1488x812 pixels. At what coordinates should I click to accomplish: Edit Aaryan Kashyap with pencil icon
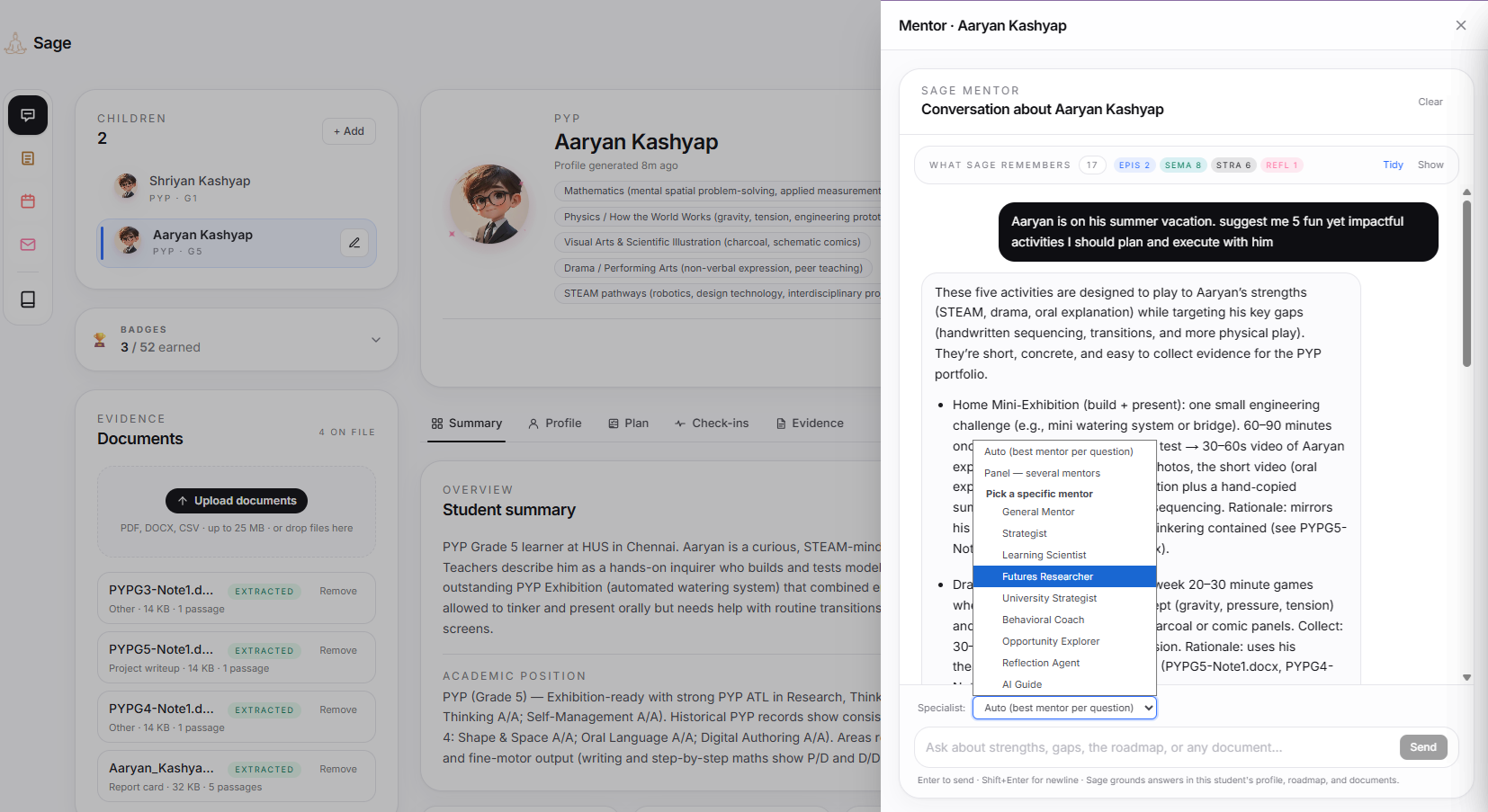point(354,243)
